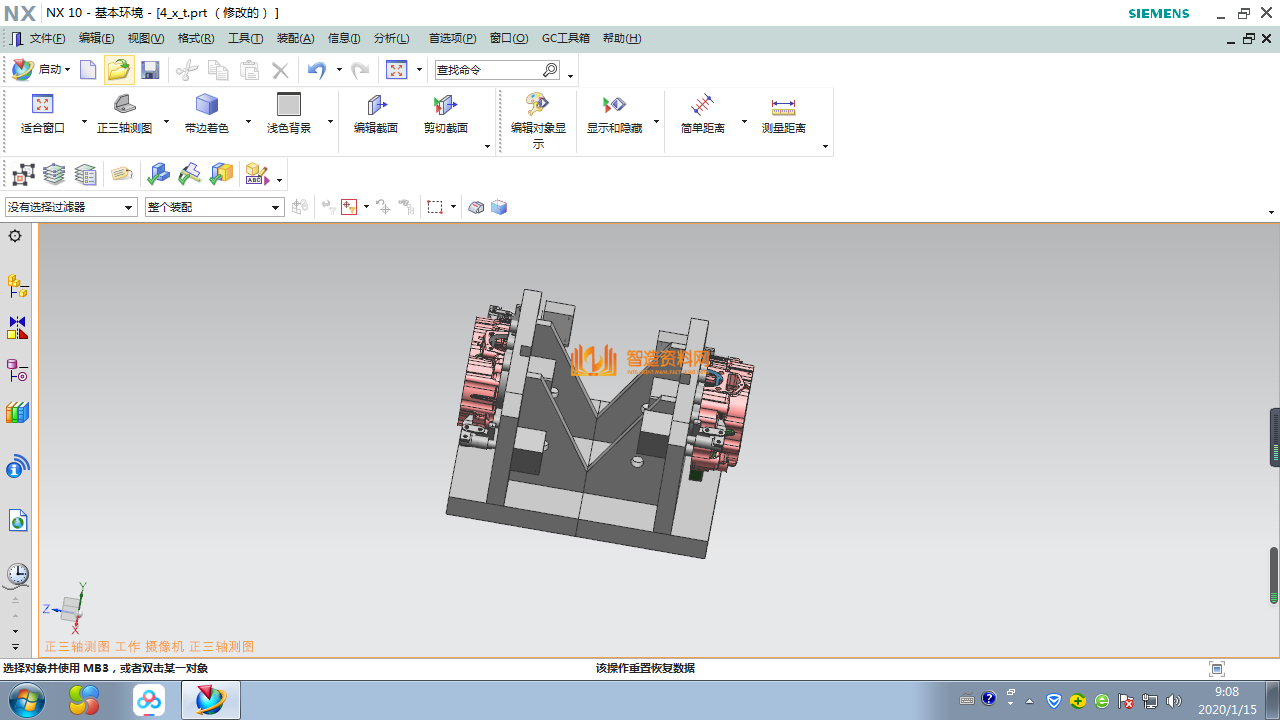Screen dimensions: 1280x720
Task: Open Assembly Navigator in the left sidebar
Action: click(17, 286)
